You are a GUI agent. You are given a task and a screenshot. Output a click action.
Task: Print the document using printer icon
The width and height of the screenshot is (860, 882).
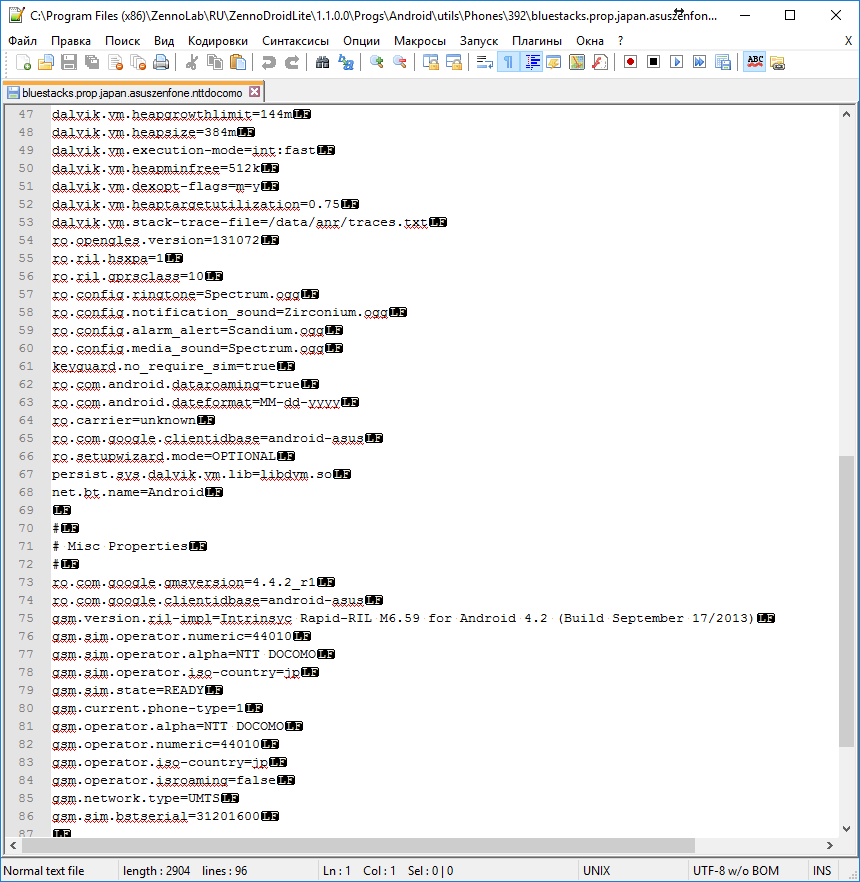coord(161,62)
